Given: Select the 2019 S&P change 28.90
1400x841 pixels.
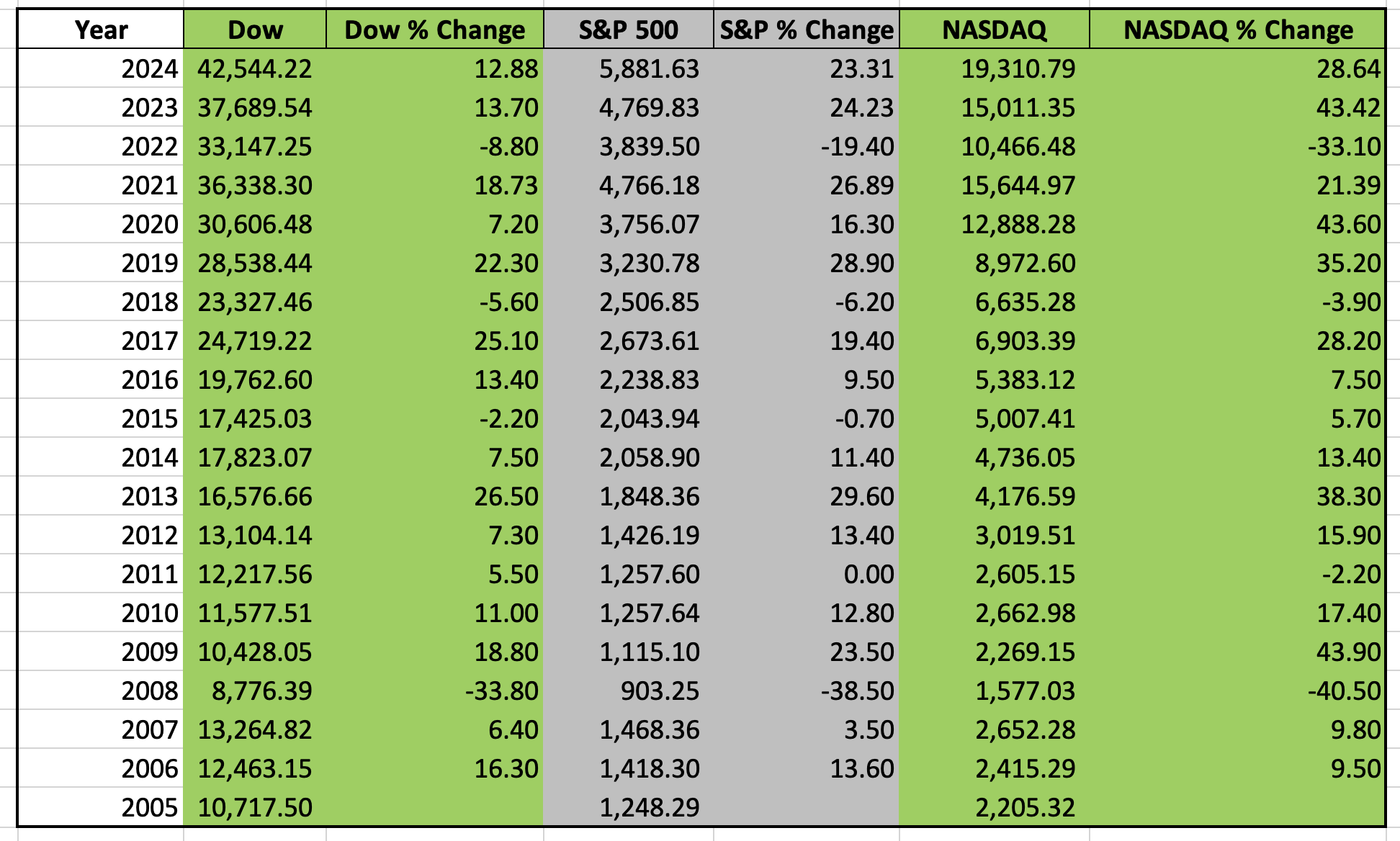Looking at the screenshot, I should click(807, 263).
